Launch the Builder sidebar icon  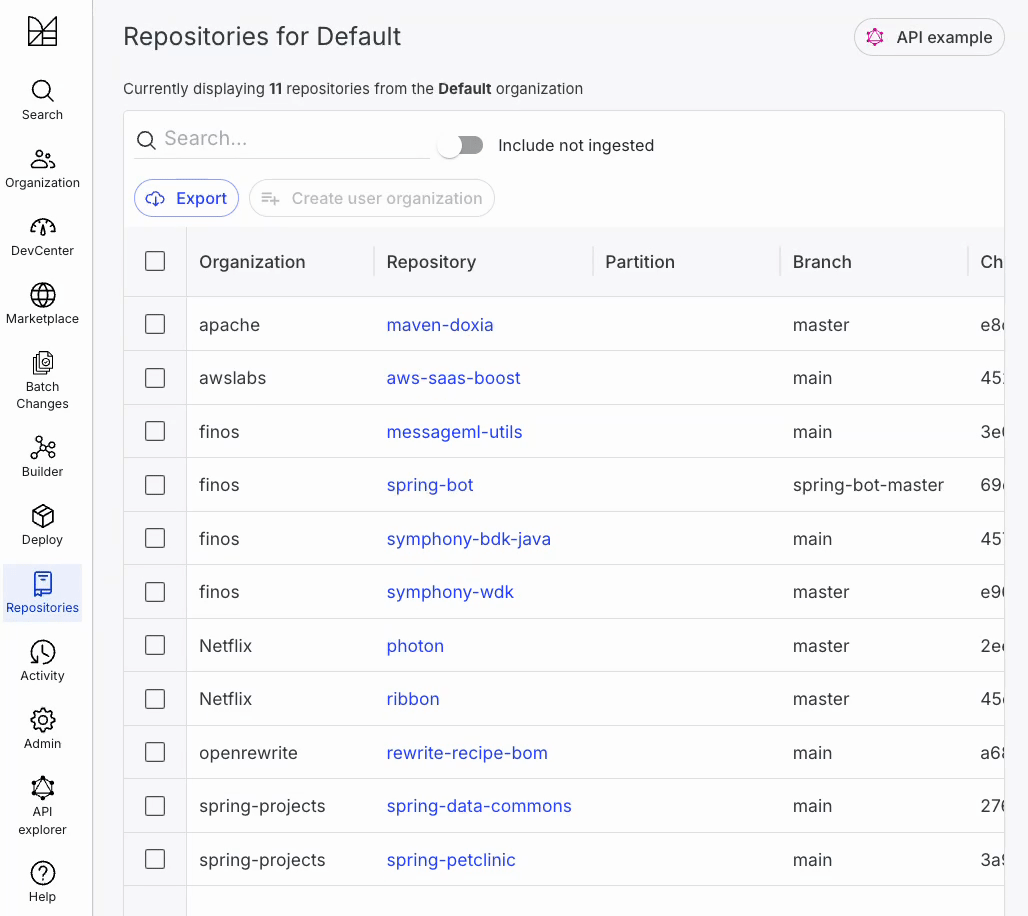[x=43, y=448]
